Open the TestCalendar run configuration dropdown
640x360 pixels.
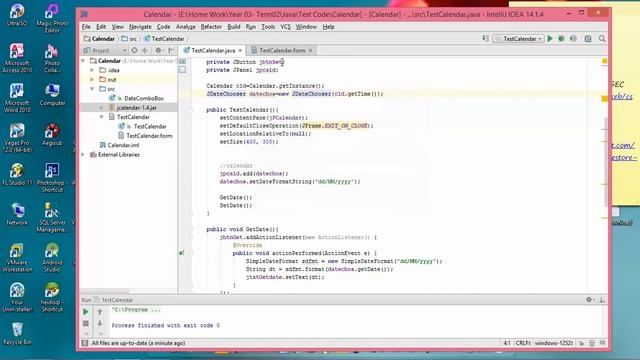pos(518,38)
